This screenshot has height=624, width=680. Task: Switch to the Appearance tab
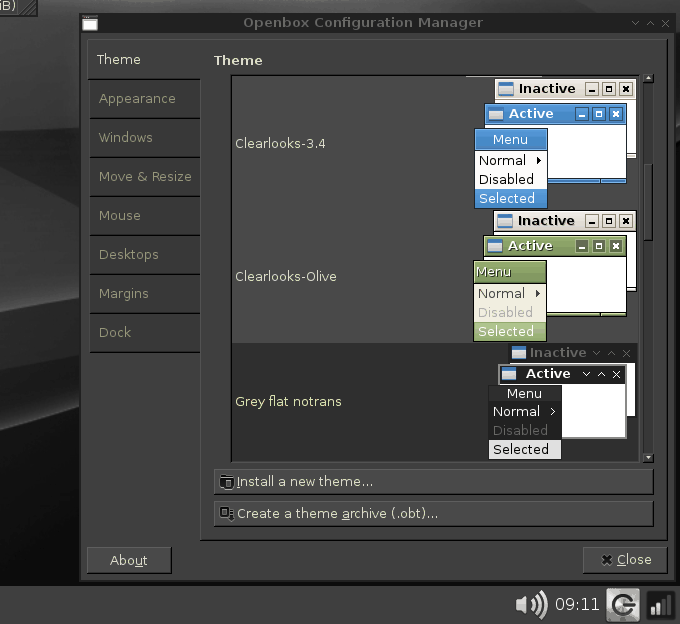(x=145, y=99)
